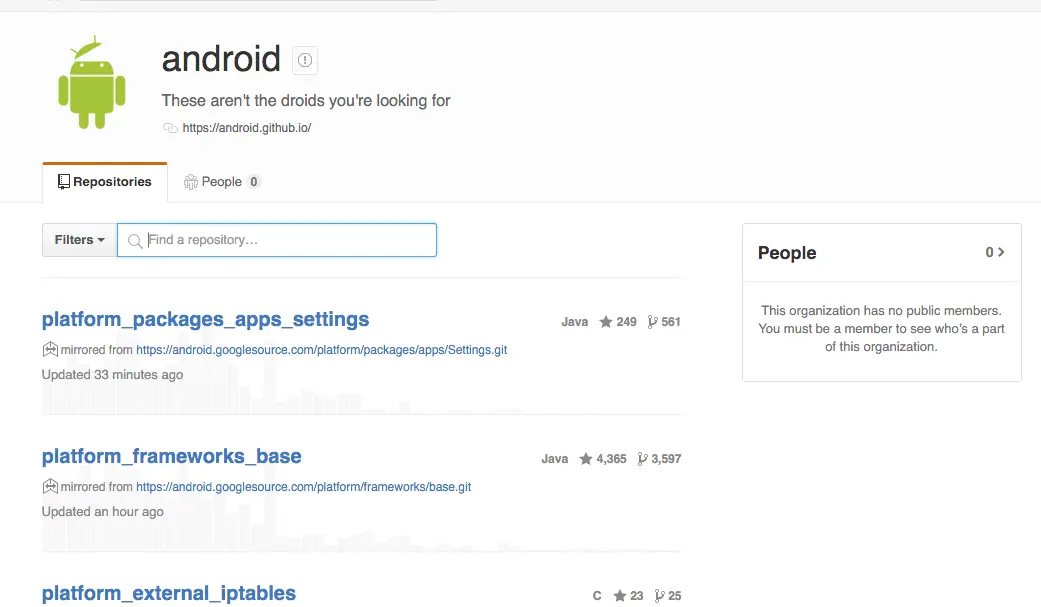The width and height of the screenshot is (1041, 607).
Task: Open the People sidebar panel heading
Action: 787,253
